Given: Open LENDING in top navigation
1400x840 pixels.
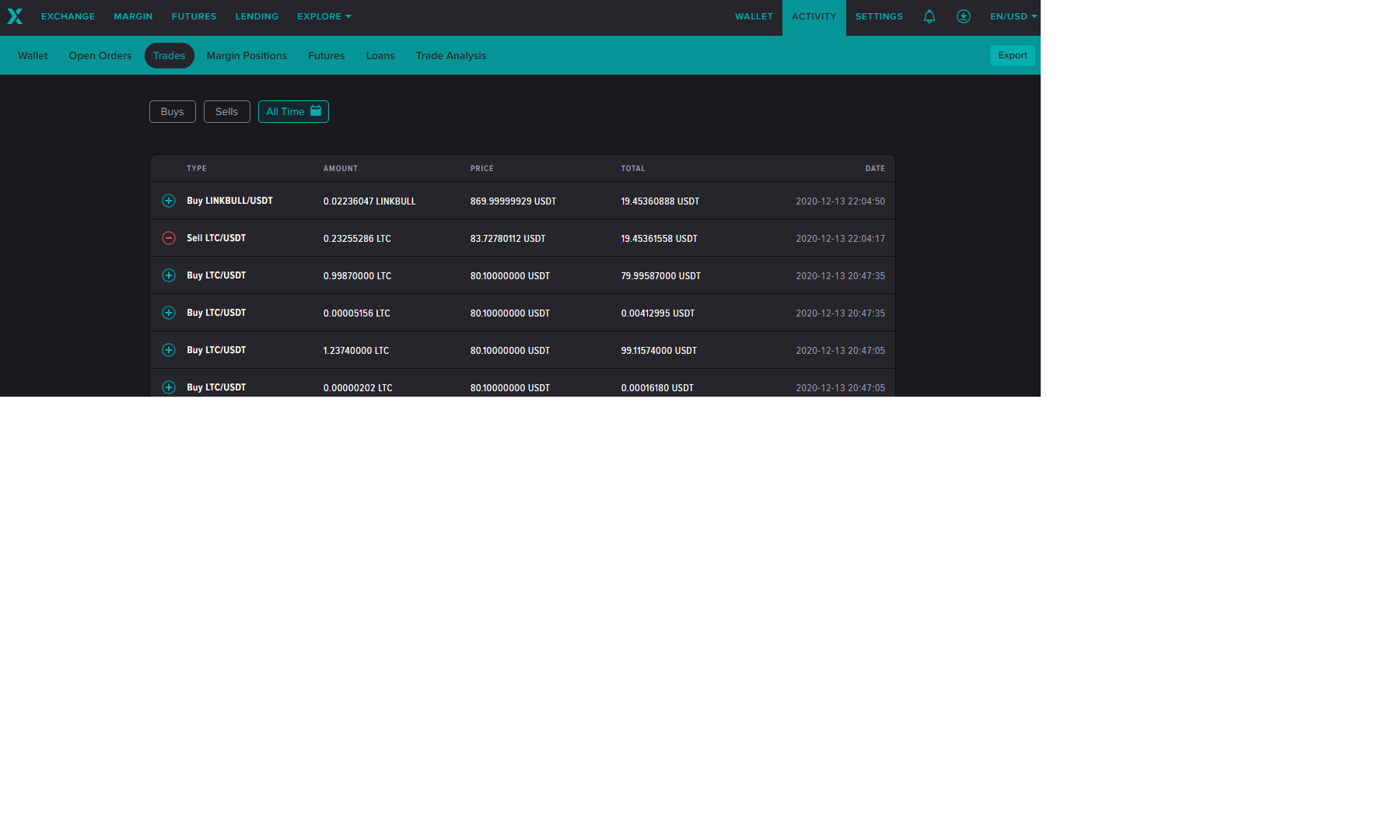Looking at the screenshot, I should tap(257, 16).
